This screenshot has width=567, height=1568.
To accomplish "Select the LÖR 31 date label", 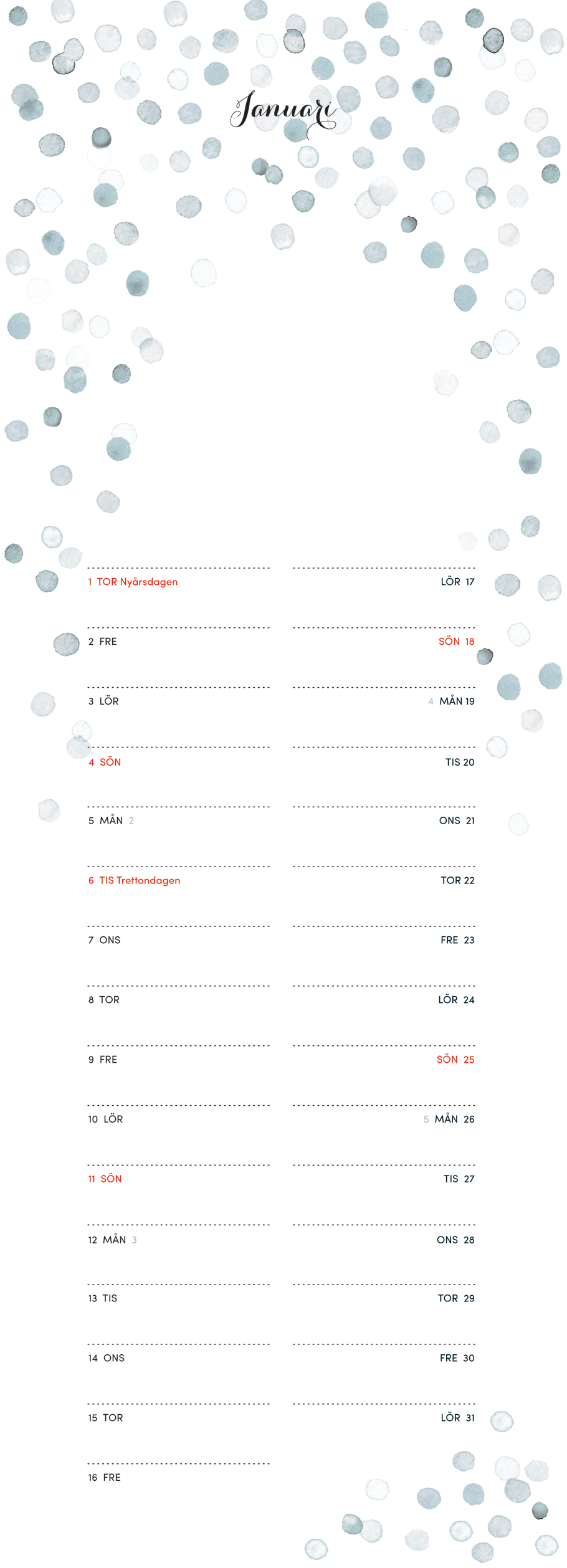I will pos(457,1417).
